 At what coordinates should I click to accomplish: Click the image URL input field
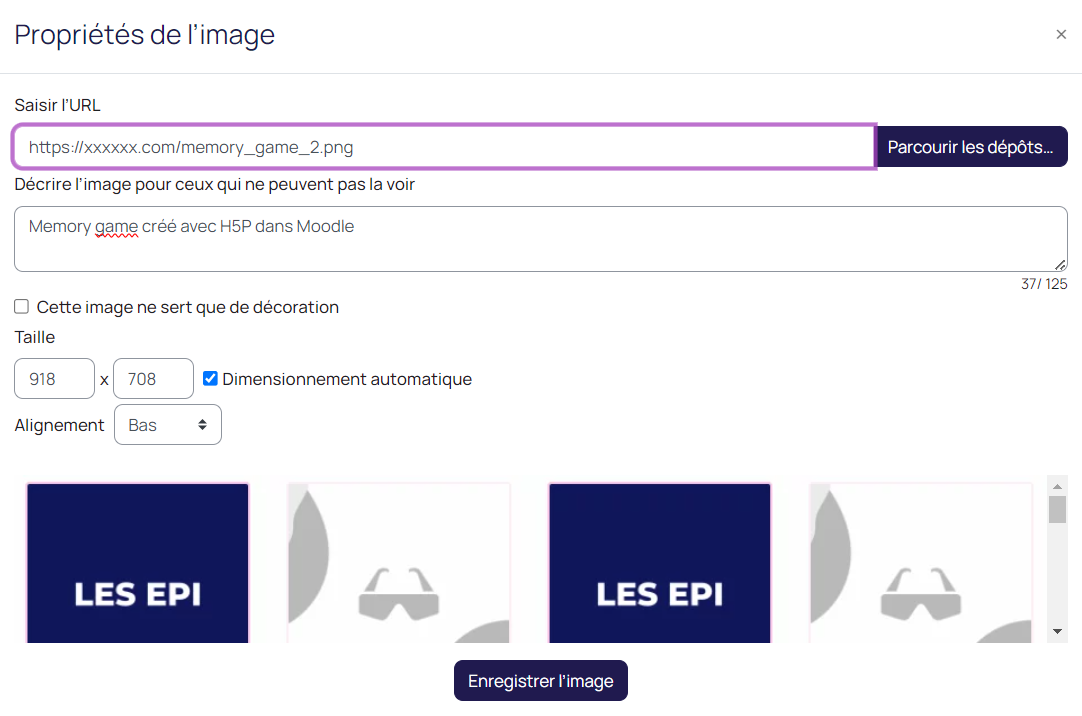point(444,147)
